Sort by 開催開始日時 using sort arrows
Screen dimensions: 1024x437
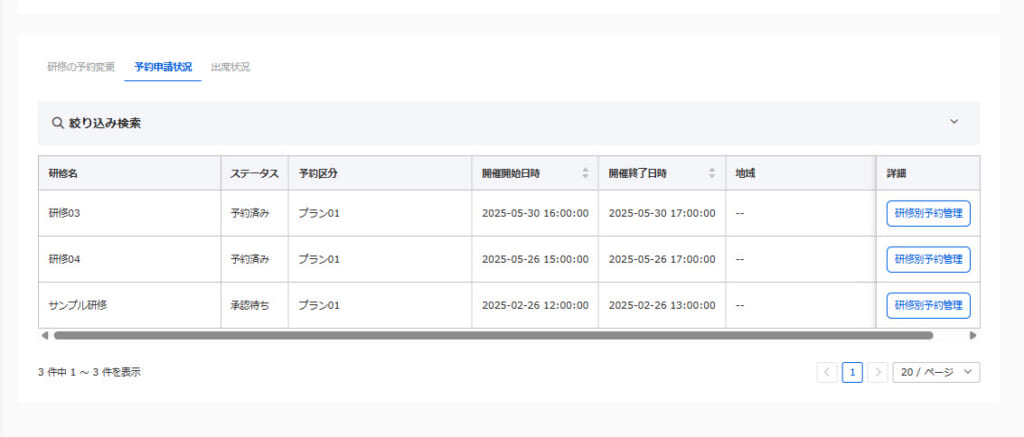click(x=585, y=173)
